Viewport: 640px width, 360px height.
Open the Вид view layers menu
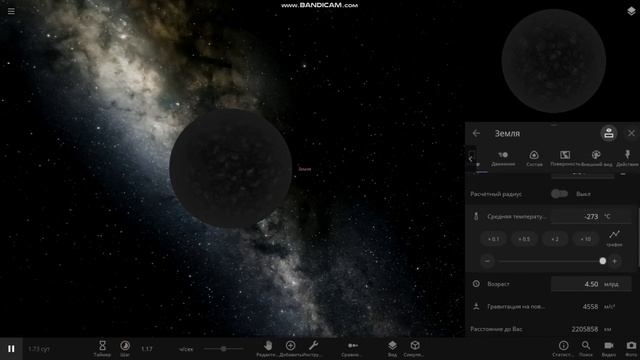click(x=392, y=349)
